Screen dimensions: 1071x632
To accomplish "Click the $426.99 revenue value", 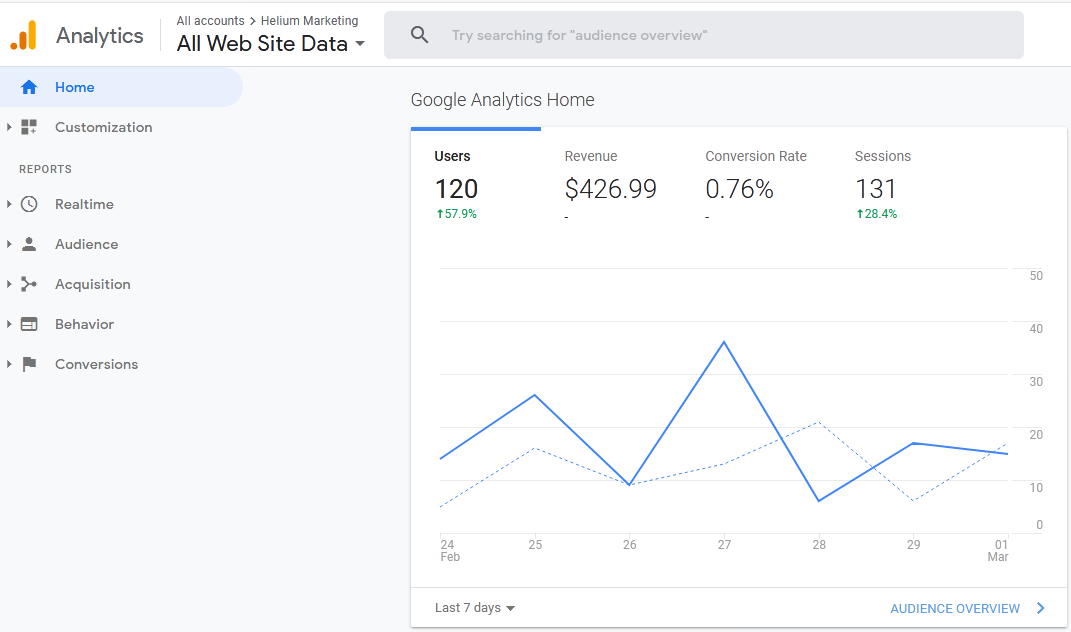I will pyautogui.click(x=611, y=189).
